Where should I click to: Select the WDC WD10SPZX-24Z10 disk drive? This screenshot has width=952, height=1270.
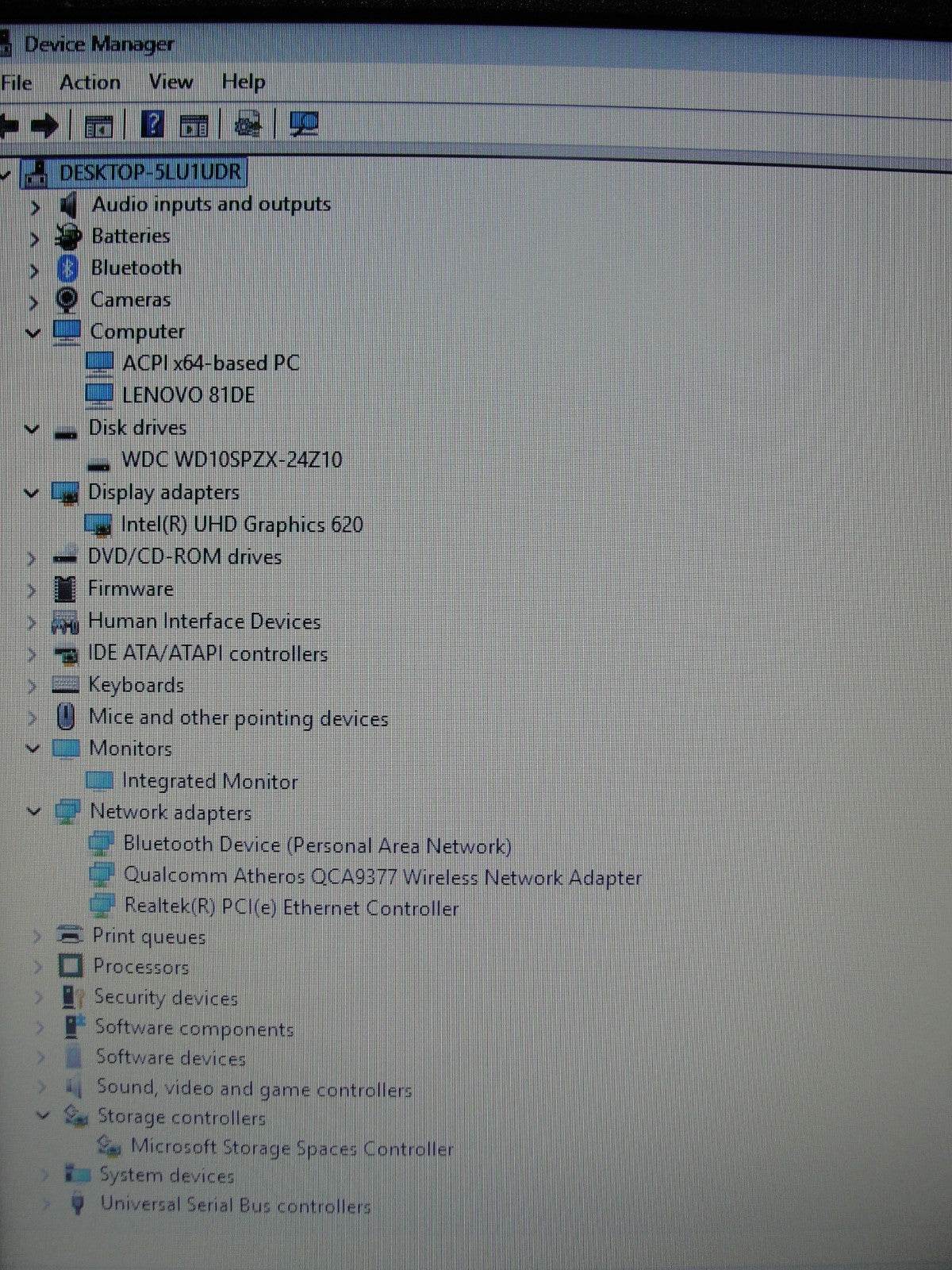point(231,460)
